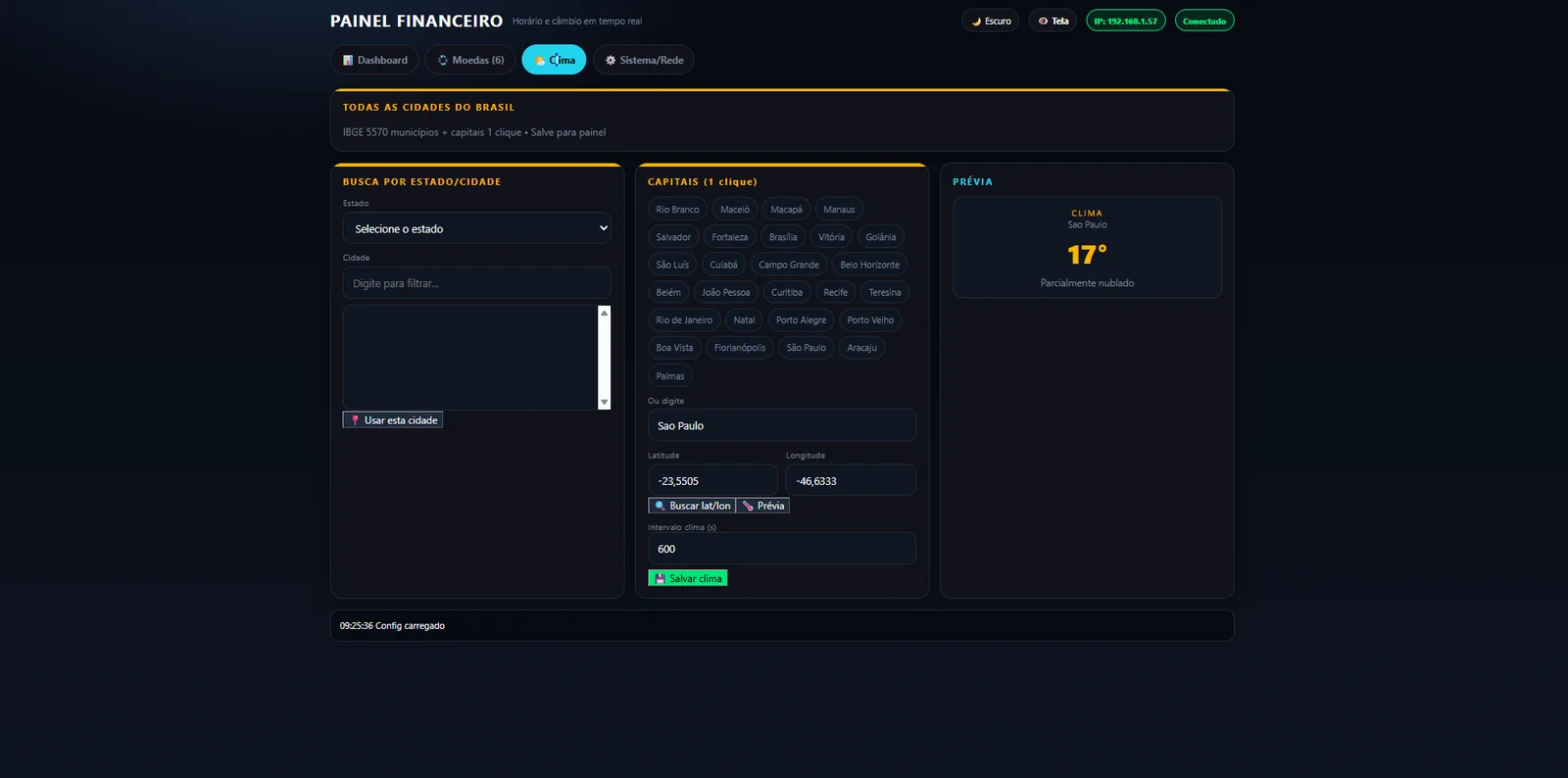Choose the Boa Vista capital chip

point(674,348)
